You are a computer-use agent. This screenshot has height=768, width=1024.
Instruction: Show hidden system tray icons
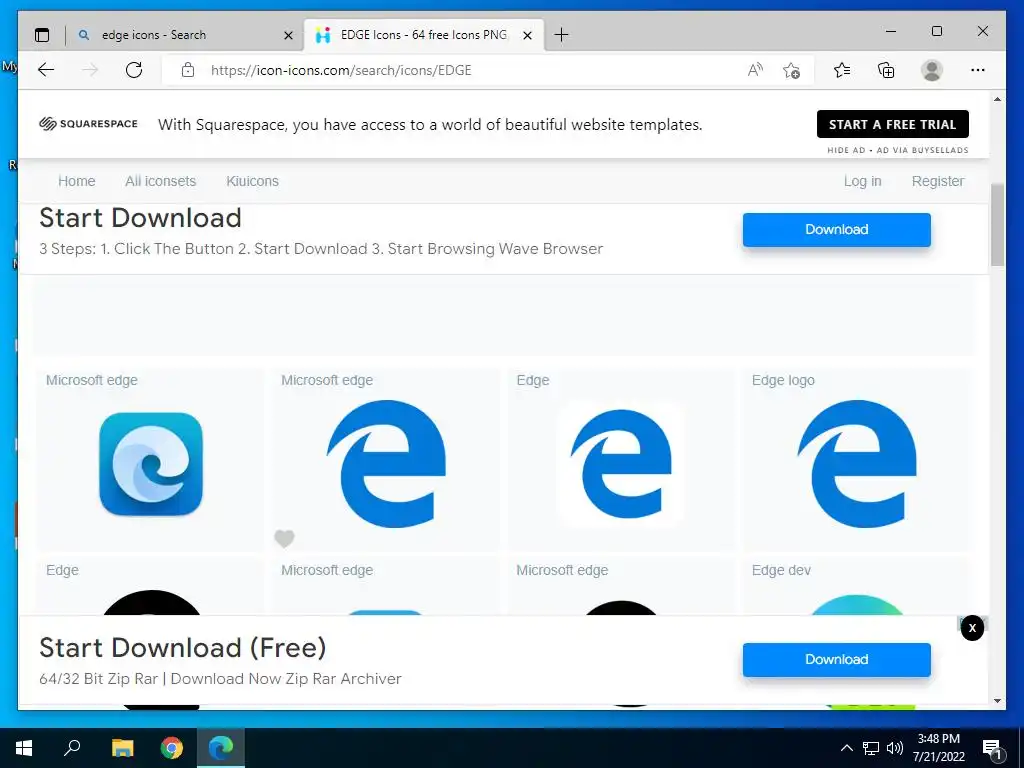pyautogui.click(x=846, y=748)
